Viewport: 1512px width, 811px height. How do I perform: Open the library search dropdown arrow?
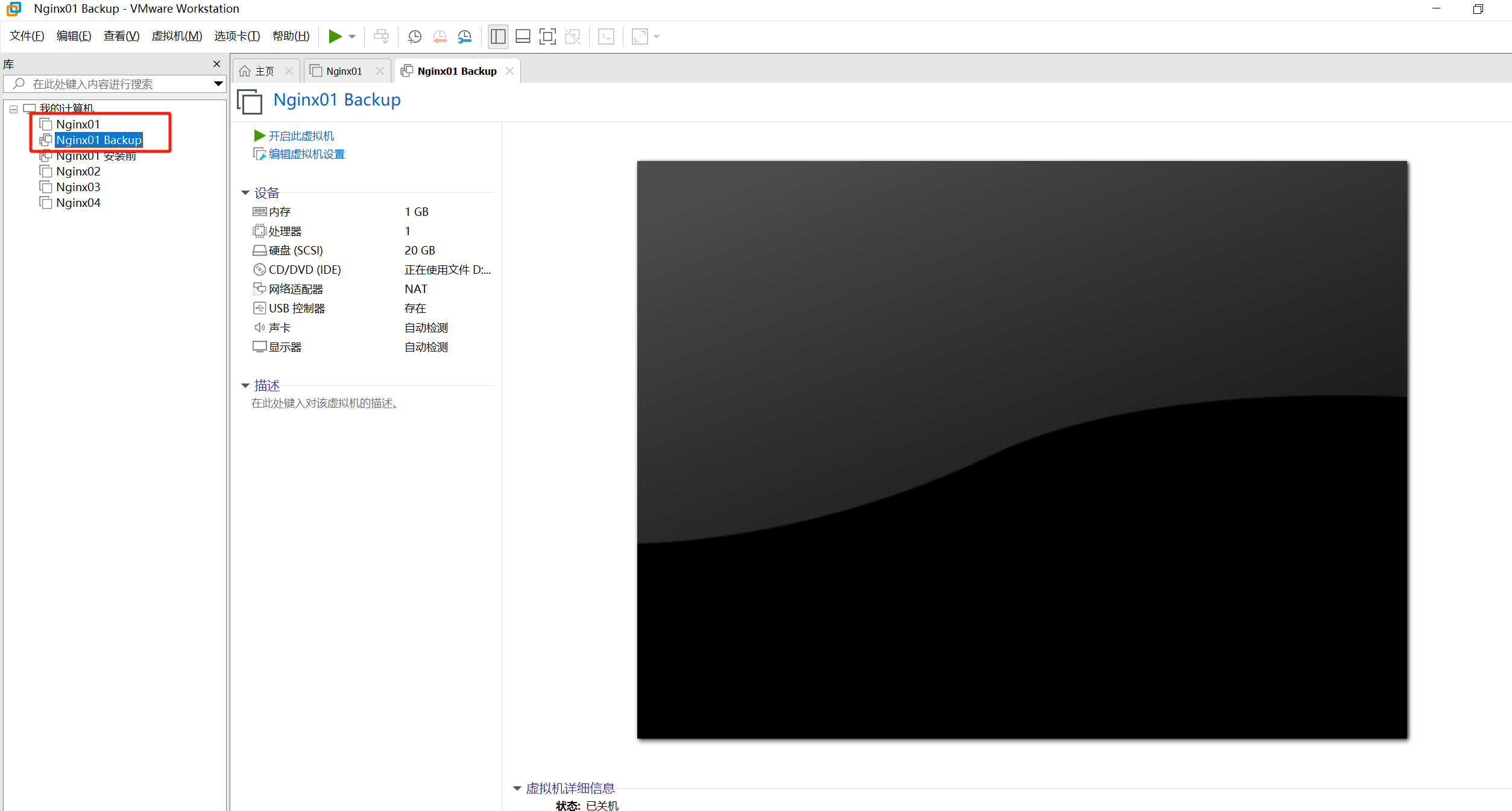[x=218, y=84]
